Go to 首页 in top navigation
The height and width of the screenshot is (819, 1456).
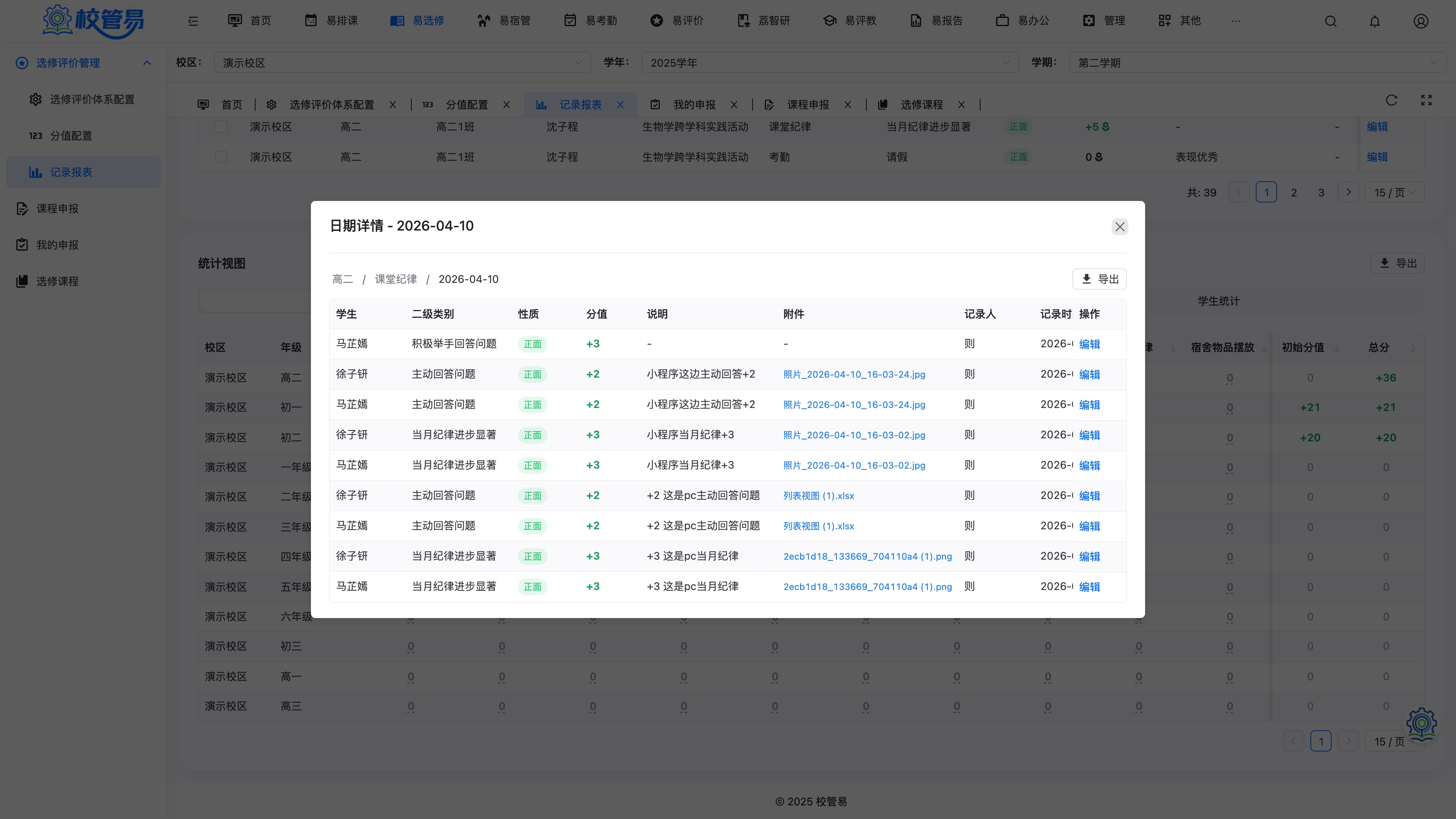click(x=249, y=21)
